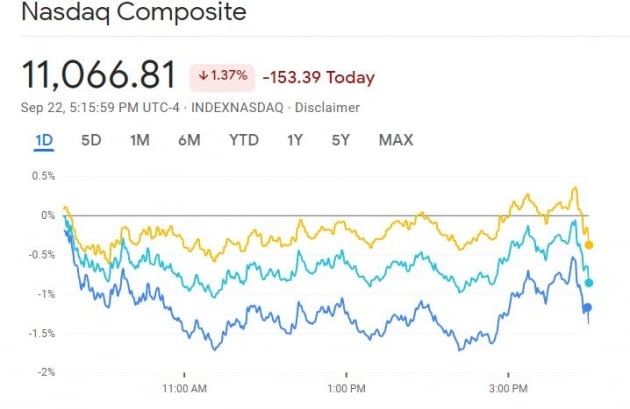Click the teal line end dot
630x409 pixels.
coord(589,283)
